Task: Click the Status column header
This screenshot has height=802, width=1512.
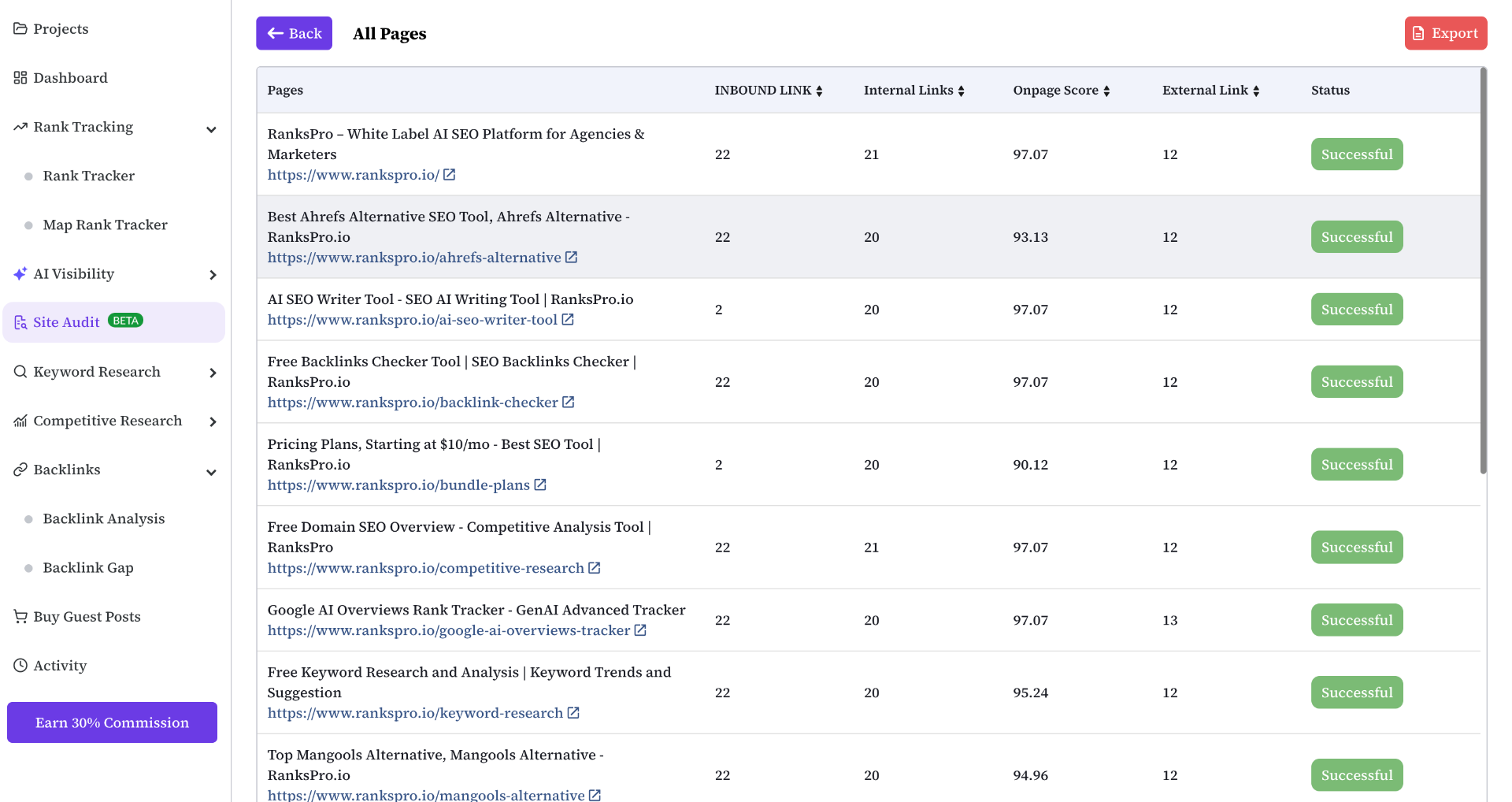Action: click(1330, 91)
